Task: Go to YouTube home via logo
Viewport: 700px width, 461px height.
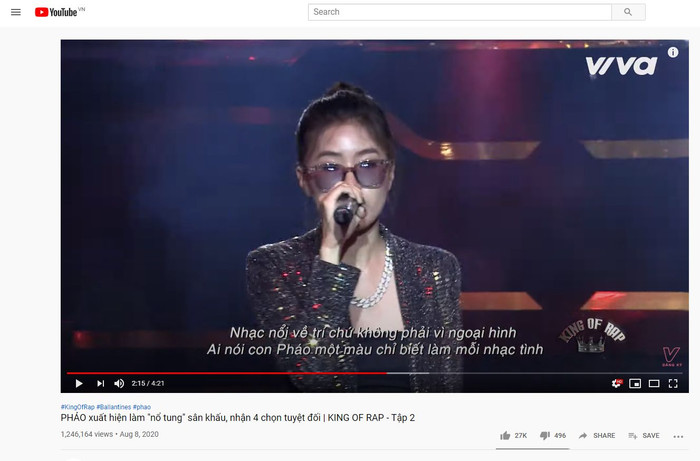Action: point(59,12)
